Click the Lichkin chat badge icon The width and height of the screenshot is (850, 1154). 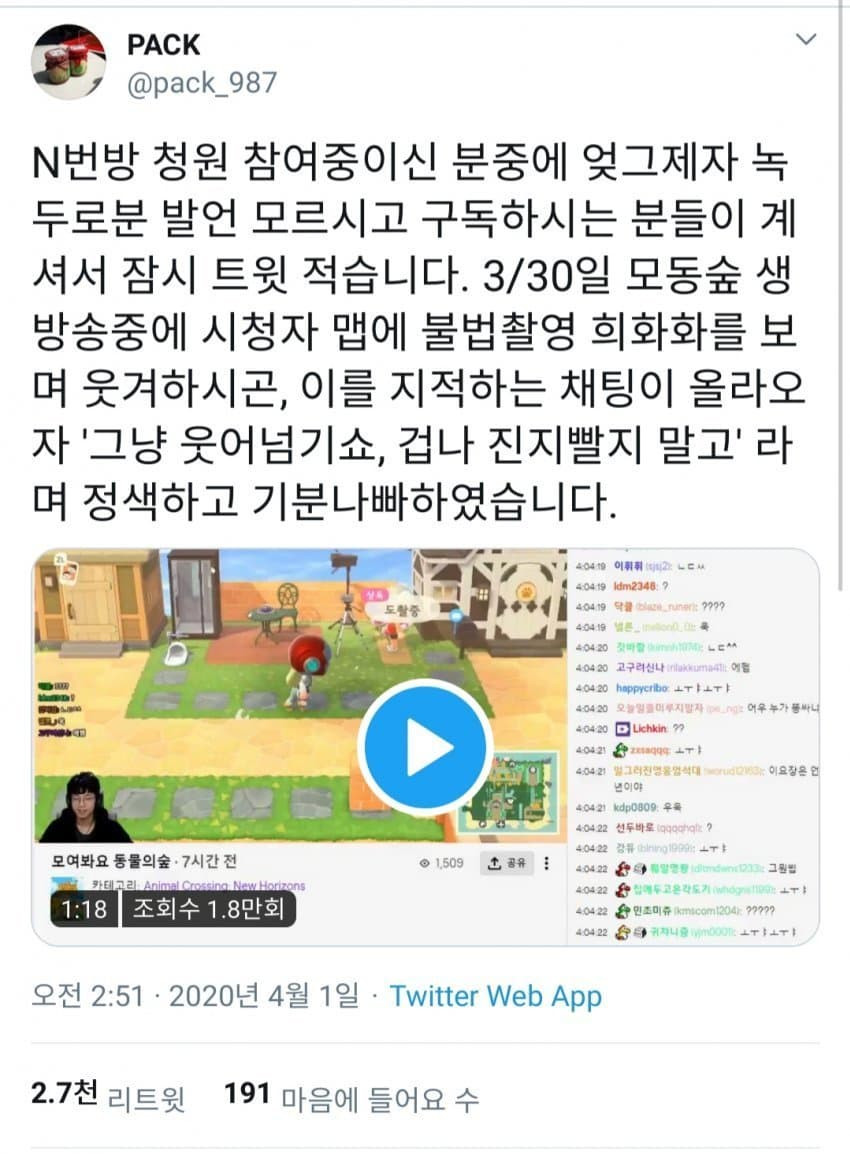(x=622, y=729)
